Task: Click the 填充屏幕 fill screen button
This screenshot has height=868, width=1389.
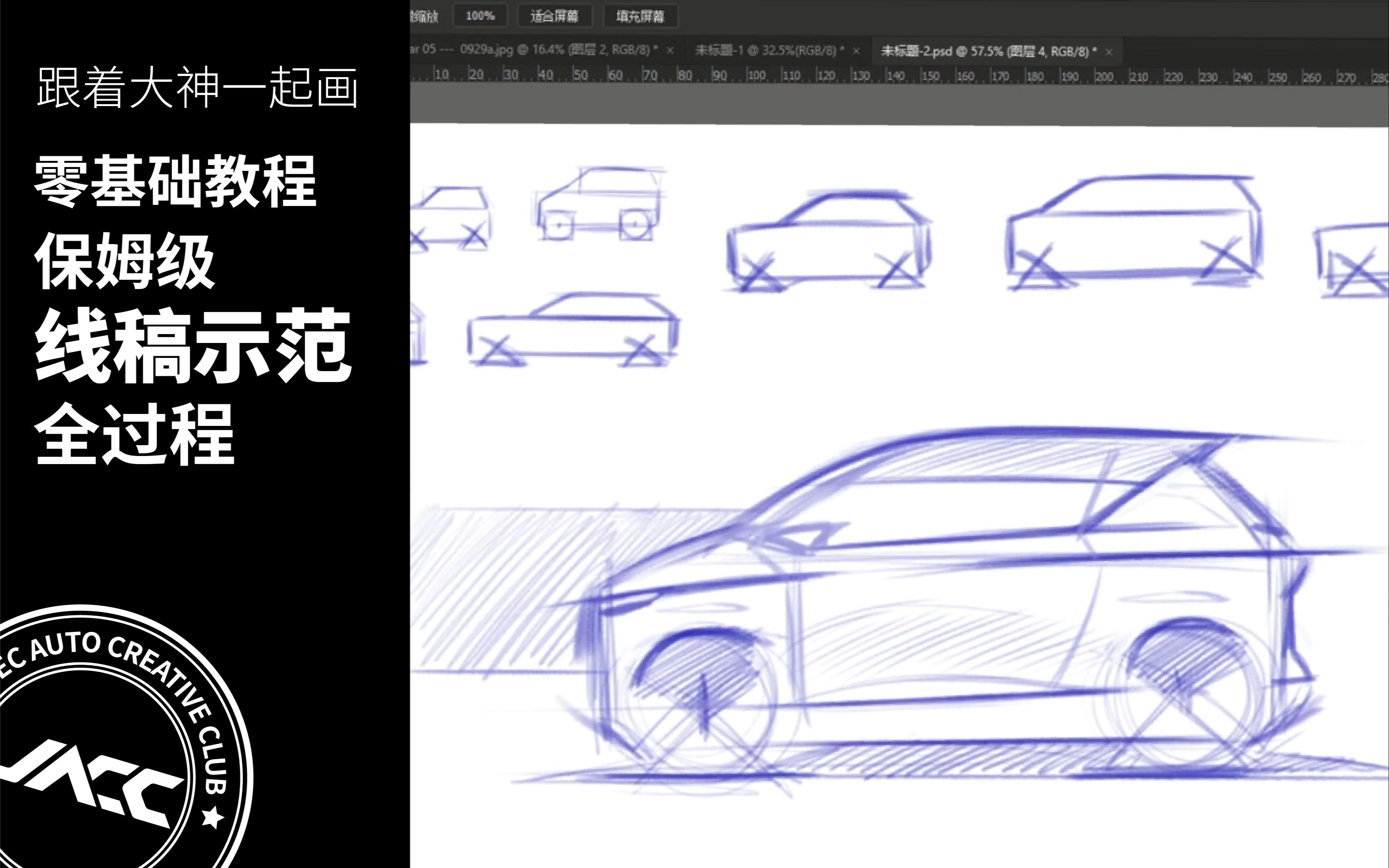Action: point(641,16)
